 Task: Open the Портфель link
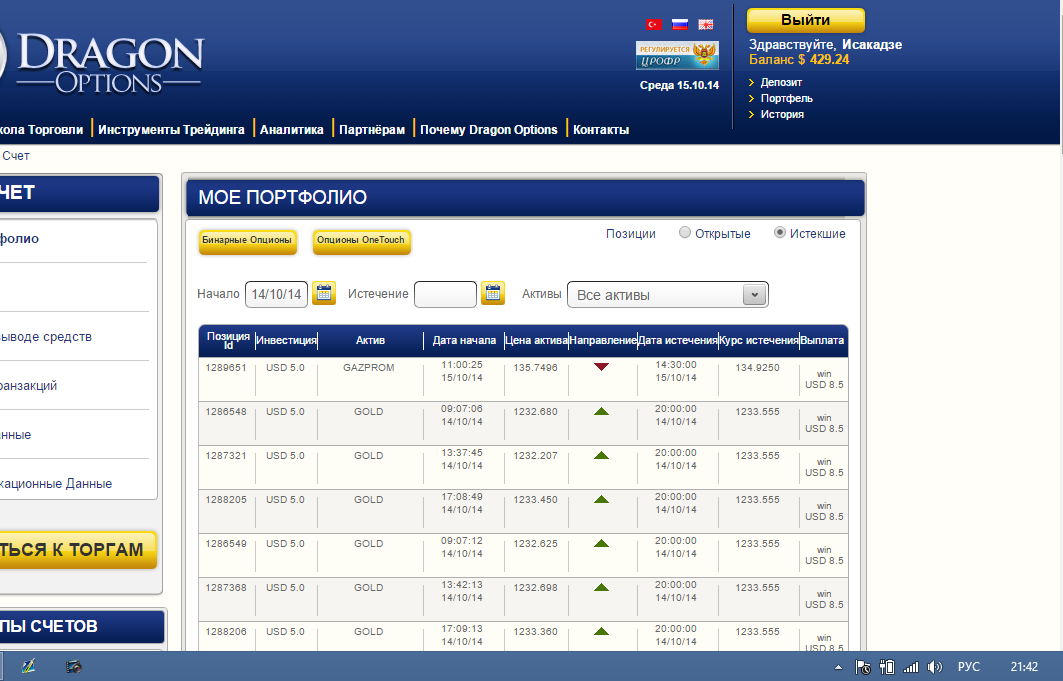(786, 98)
